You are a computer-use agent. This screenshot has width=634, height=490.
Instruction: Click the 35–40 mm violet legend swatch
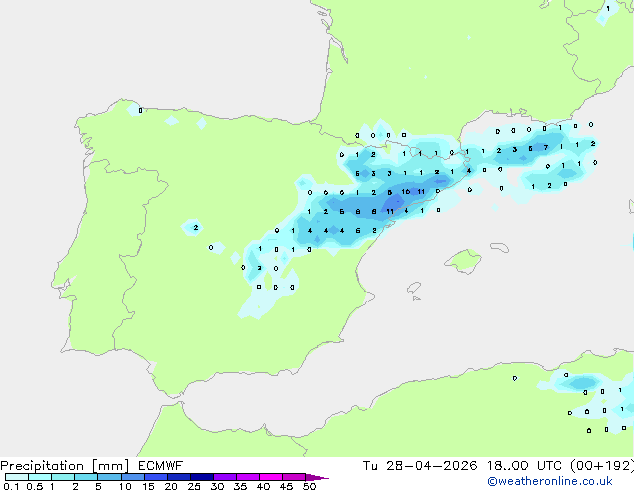point(248,477)
